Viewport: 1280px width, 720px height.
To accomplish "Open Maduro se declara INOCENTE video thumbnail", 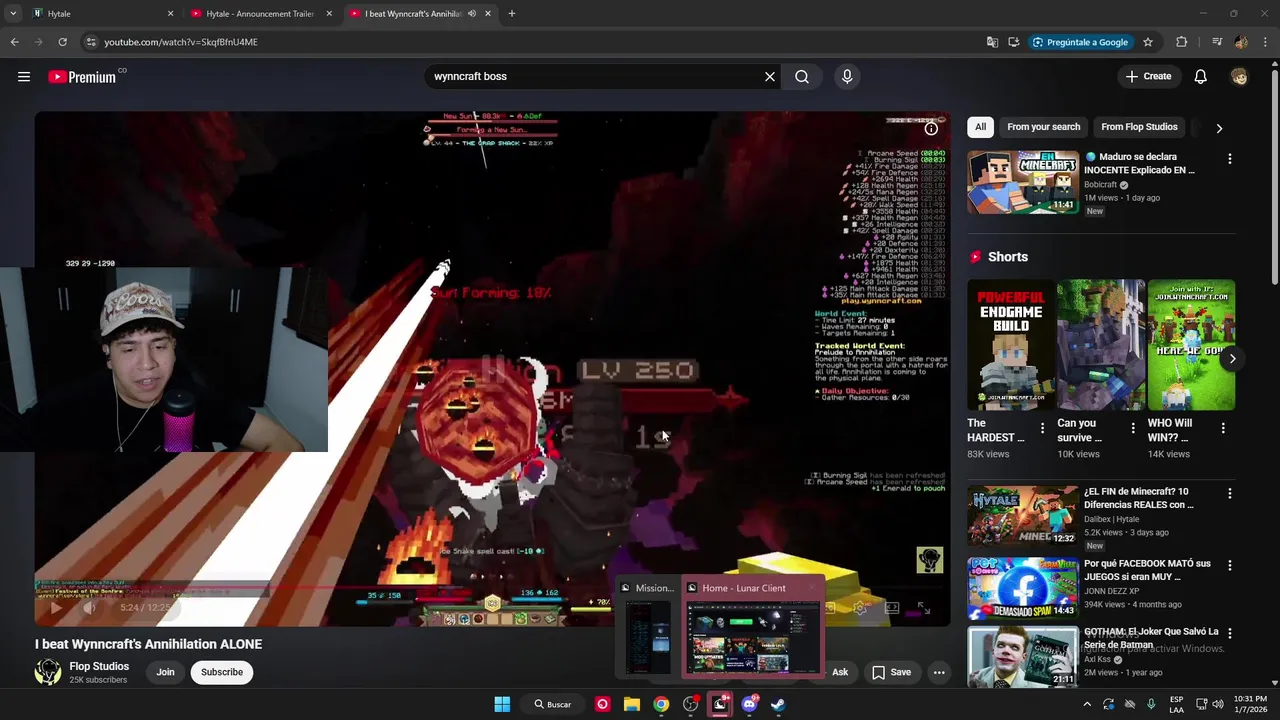I will tap(1023, 182).
